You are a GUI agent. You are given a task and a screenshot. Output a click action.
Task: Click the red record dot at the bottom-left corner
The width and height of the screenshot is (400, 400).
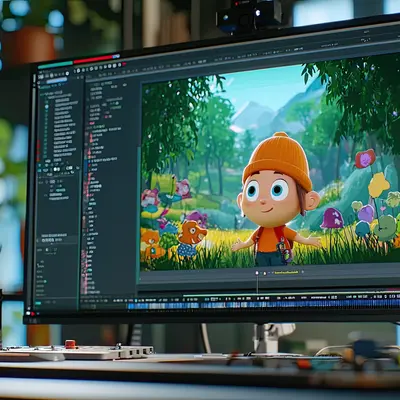[x=33, y=314]
